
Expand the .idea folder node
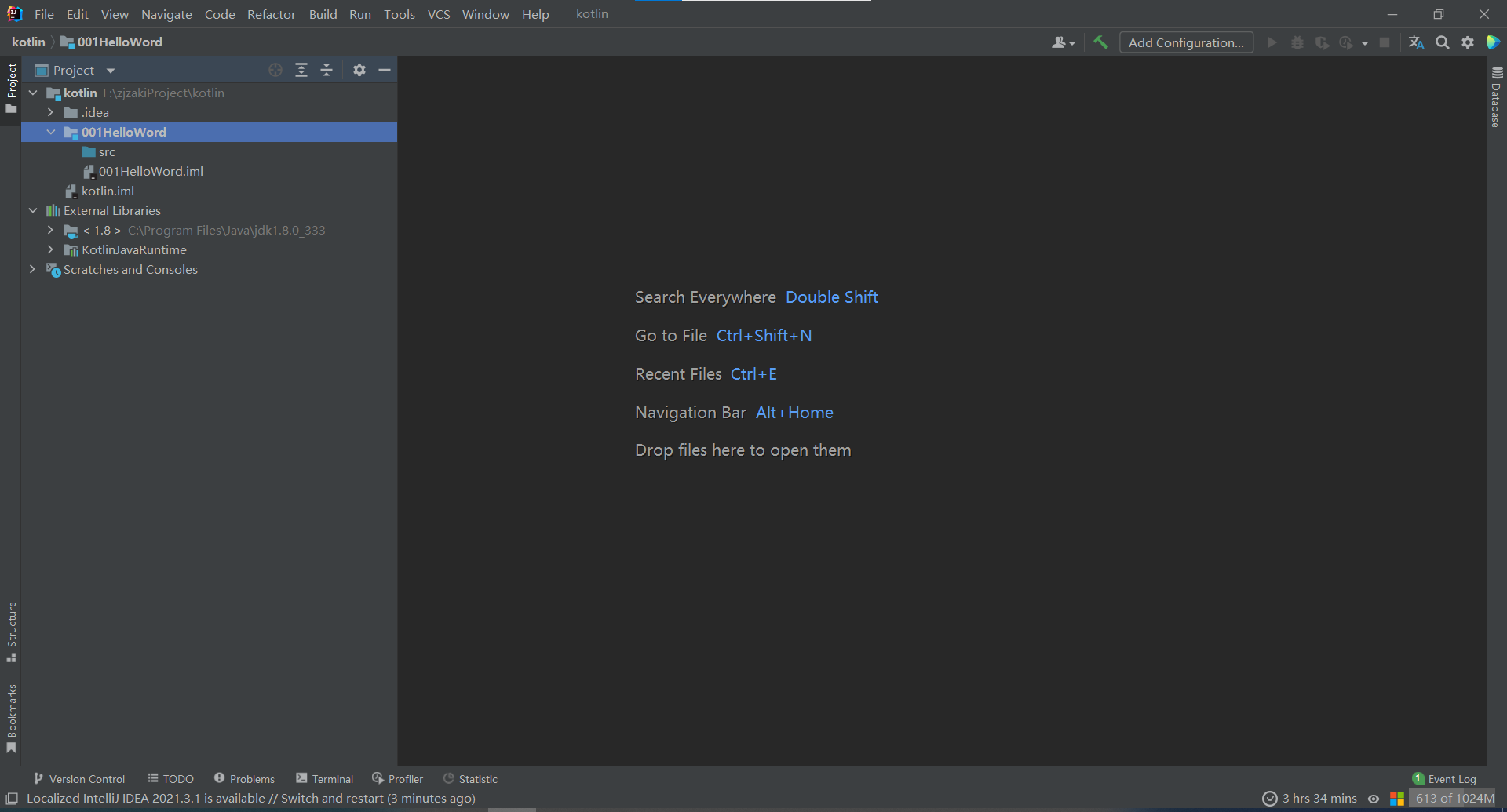[50, 112]
